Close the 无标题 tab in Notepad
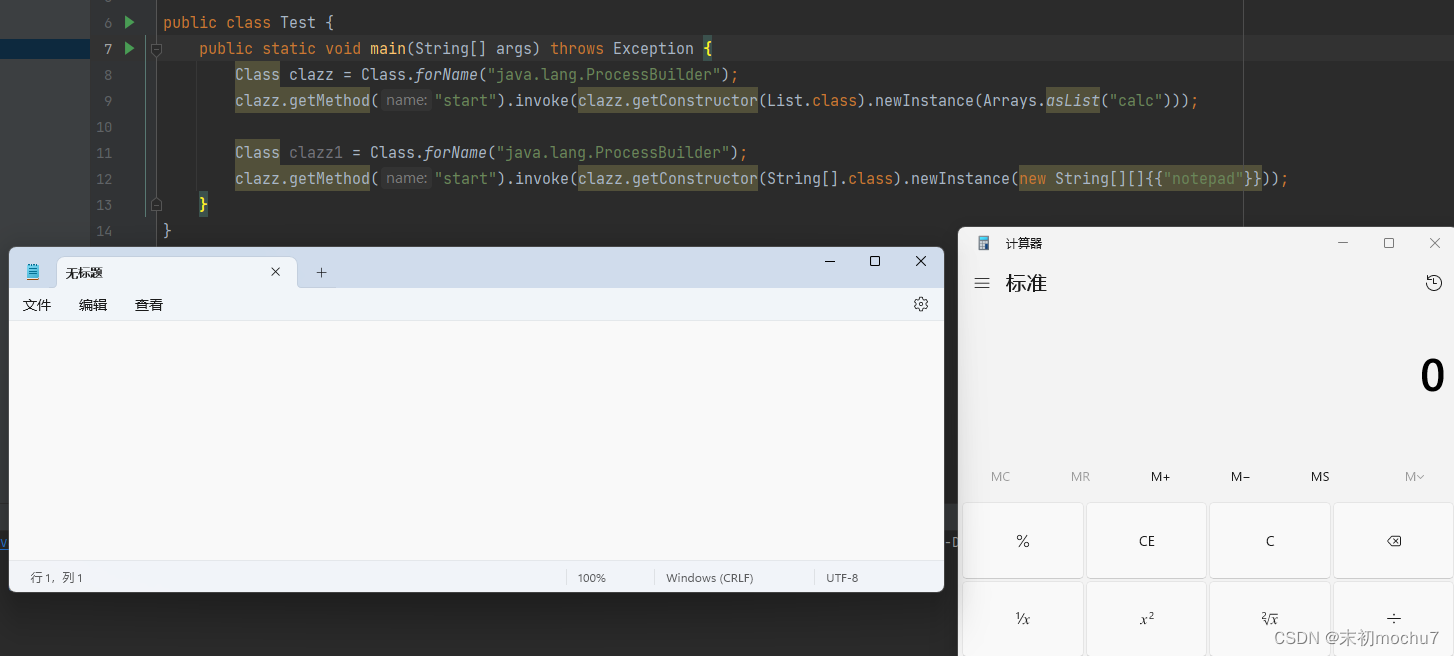Viewport: 1454px width, 656px height. click(276, 272)
